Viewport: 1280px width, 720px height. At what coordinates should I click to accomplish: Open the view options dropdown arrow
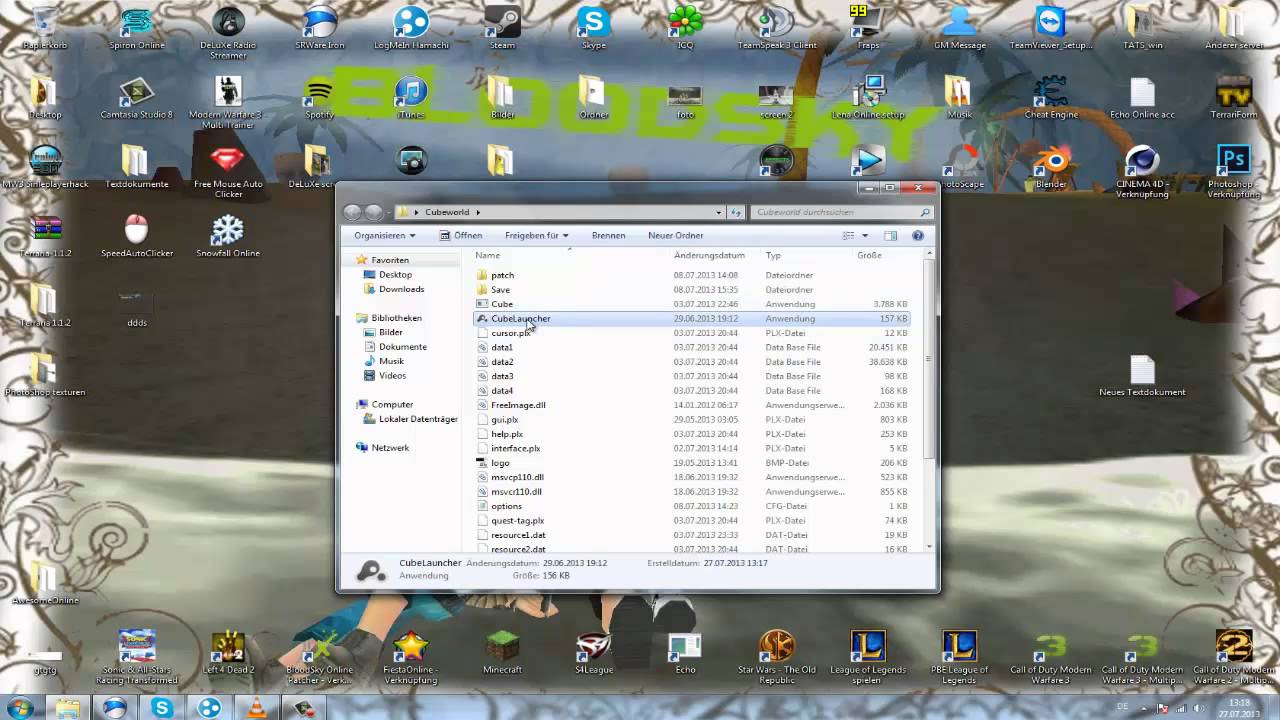[865, 236]
